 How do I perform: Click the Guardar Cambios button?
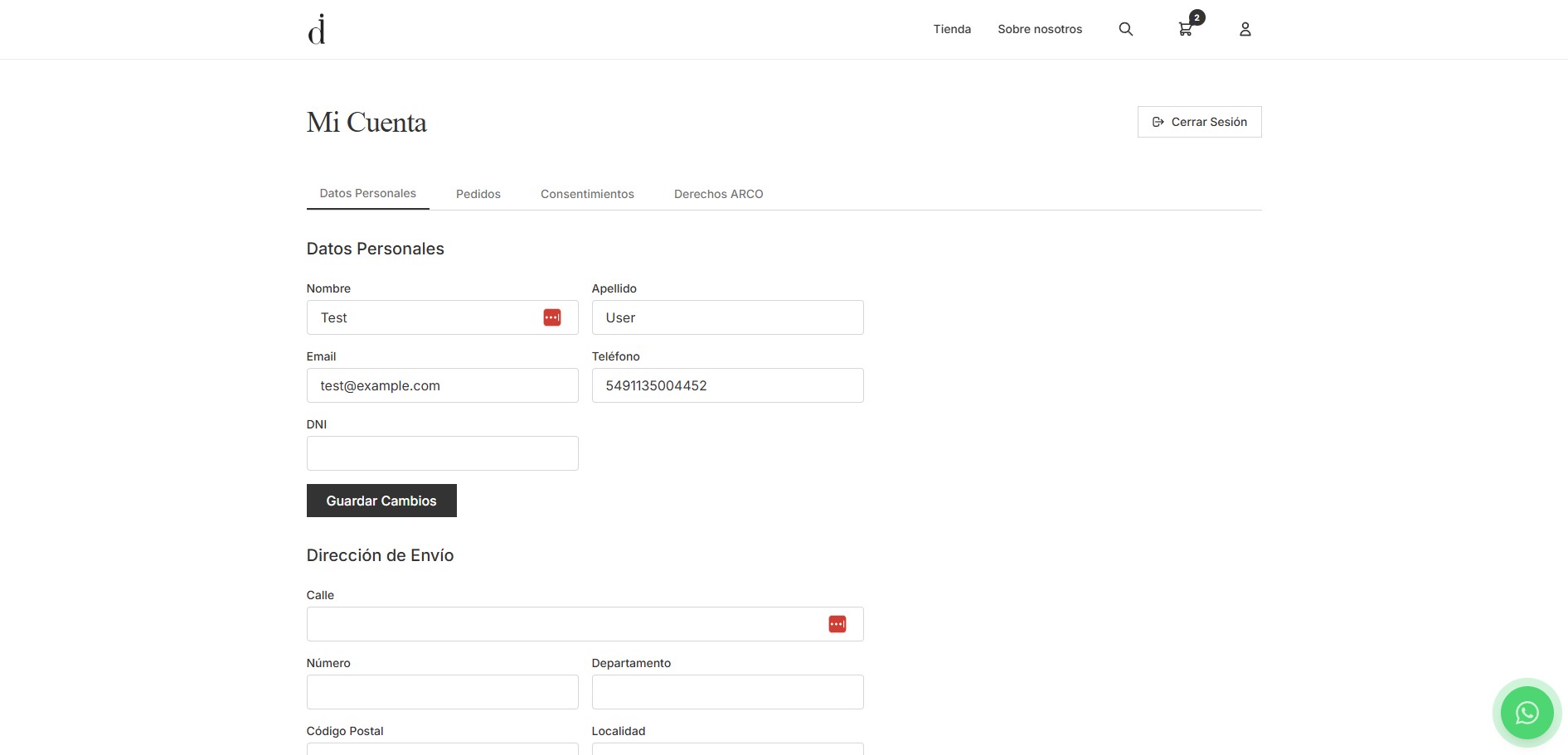[x=381, y=501]
